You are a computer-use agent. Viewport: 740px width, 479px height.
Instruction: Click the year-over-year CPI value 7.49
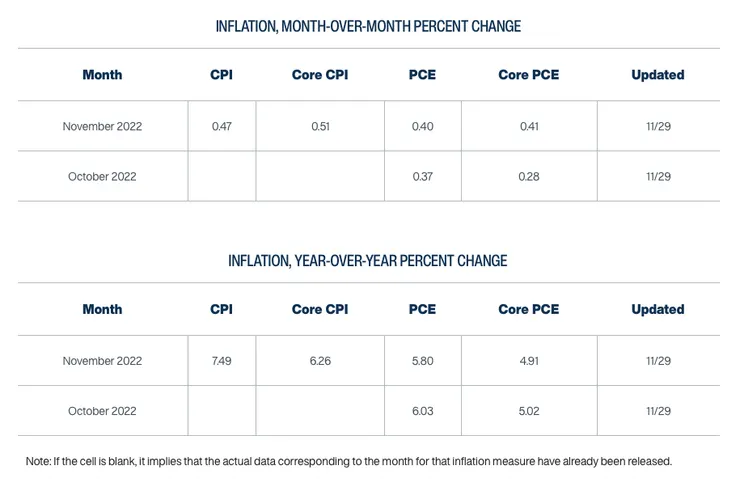(221, 361)
